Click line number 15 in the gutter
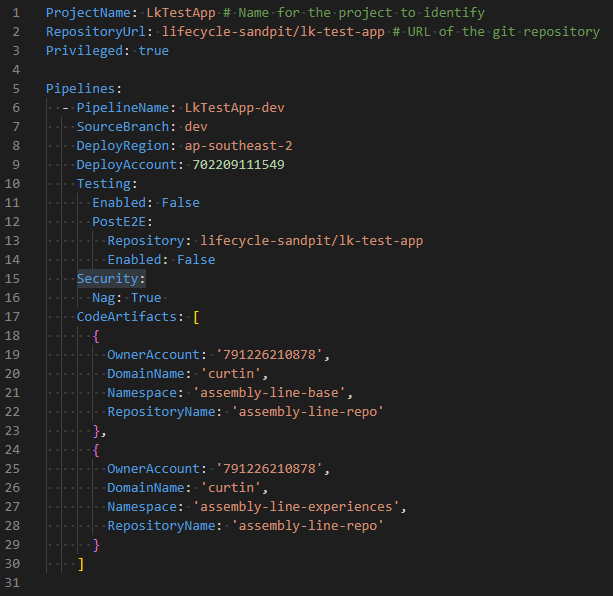The width and height of the screenshot is (613, 596). pos(12,279)
